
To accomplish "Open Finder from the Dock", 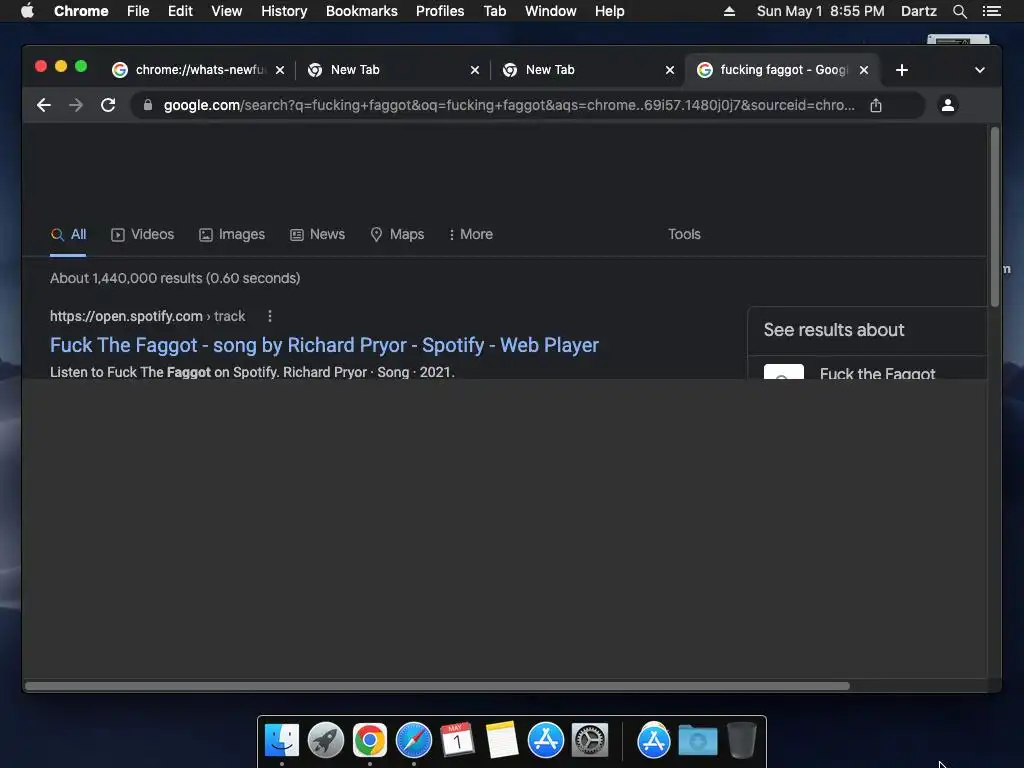I will coord(282,741).
